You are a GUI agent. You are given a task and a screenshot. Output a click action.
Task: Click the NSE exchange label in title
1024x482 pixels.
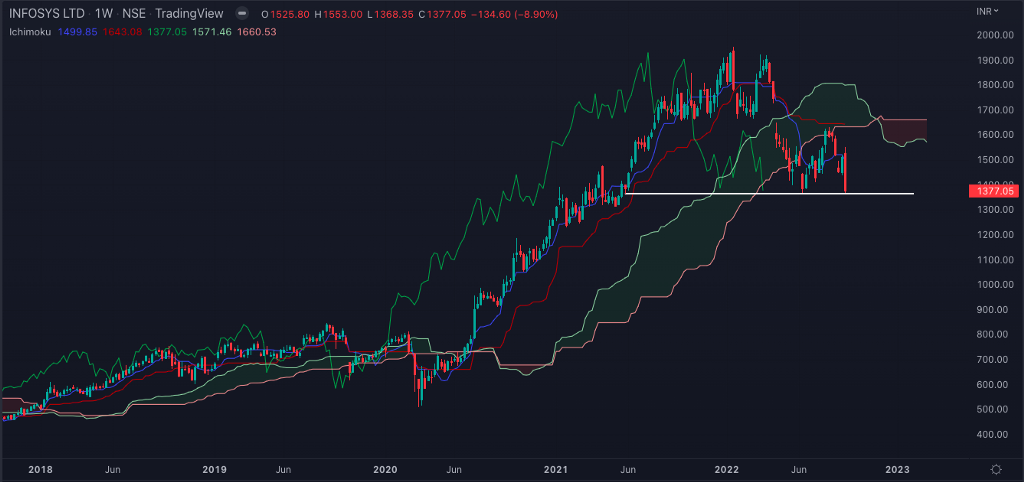133,14
